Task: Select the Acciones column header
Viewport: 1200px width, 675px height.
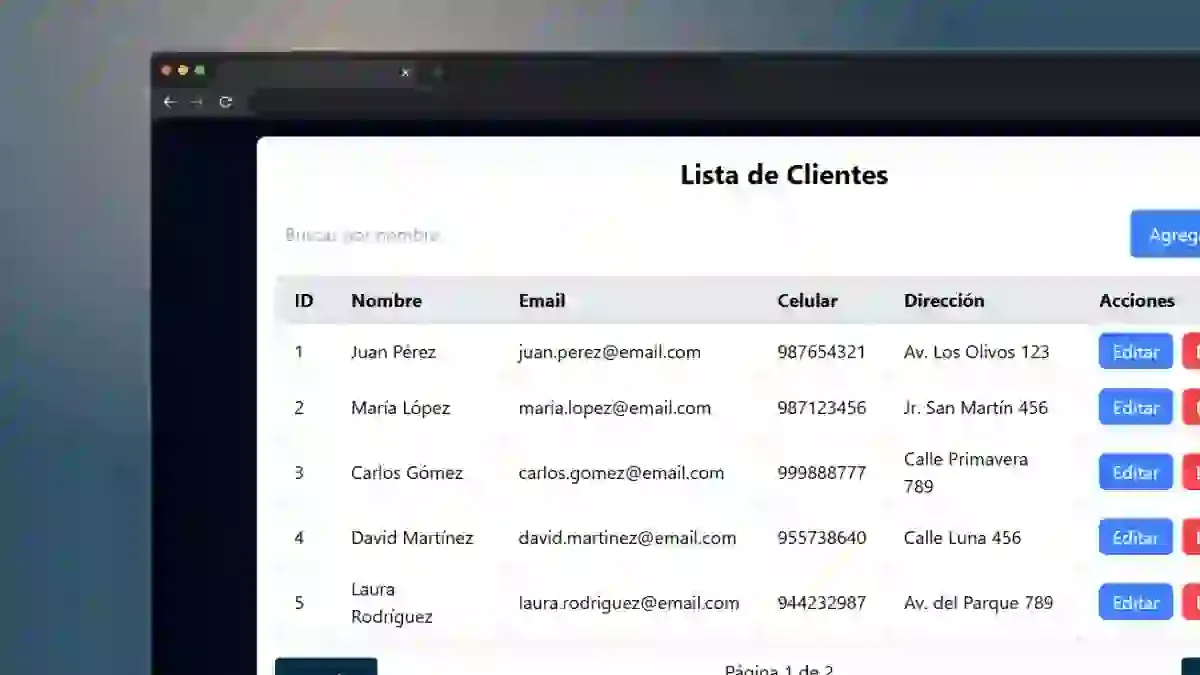Action: point(1137,301)
